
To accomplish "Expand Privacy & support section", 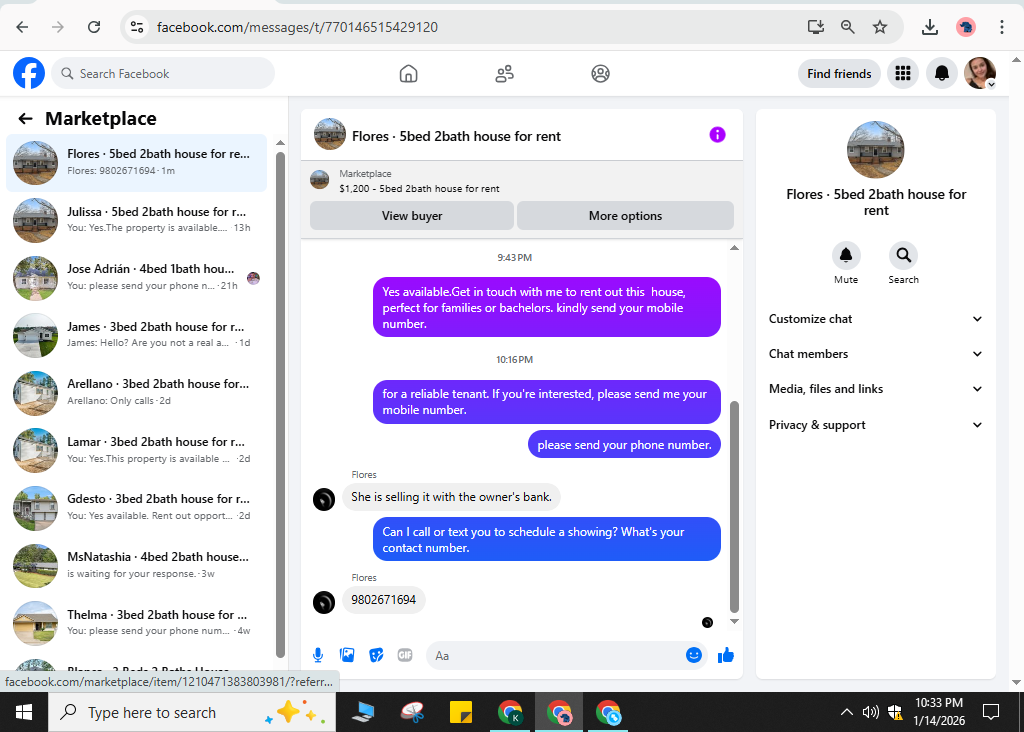I will click(875, 425).
